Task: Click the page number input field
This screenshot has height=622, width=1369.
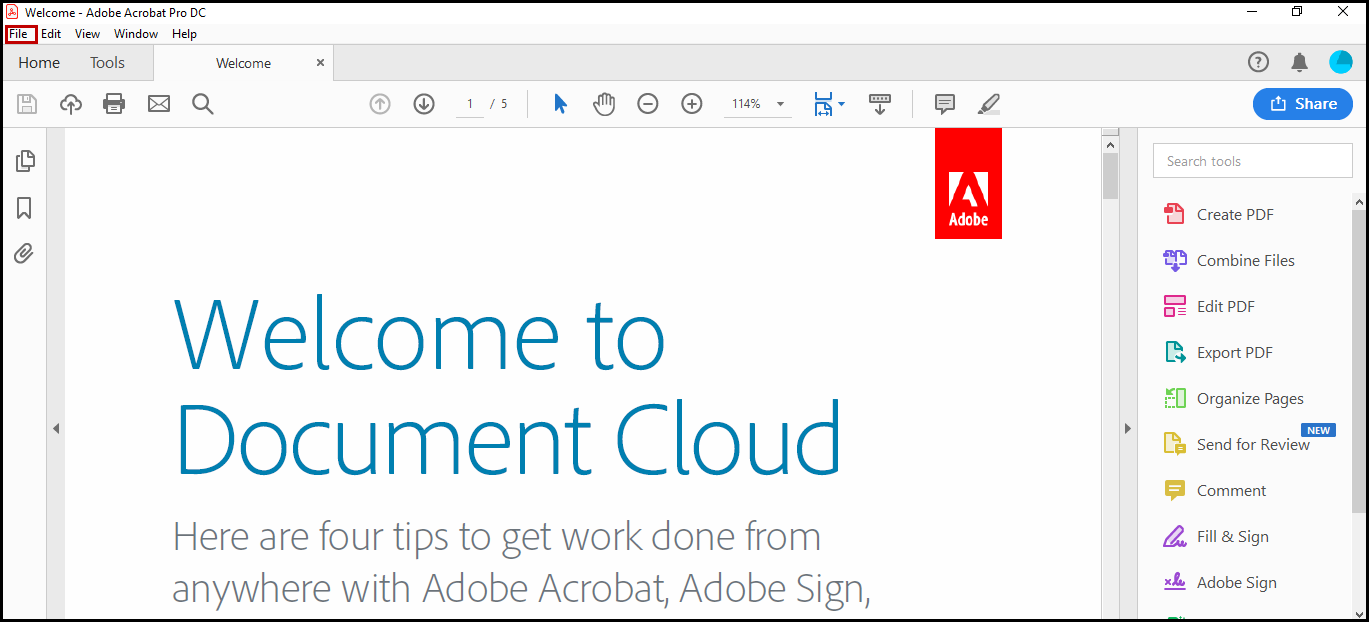Action: 470,104
